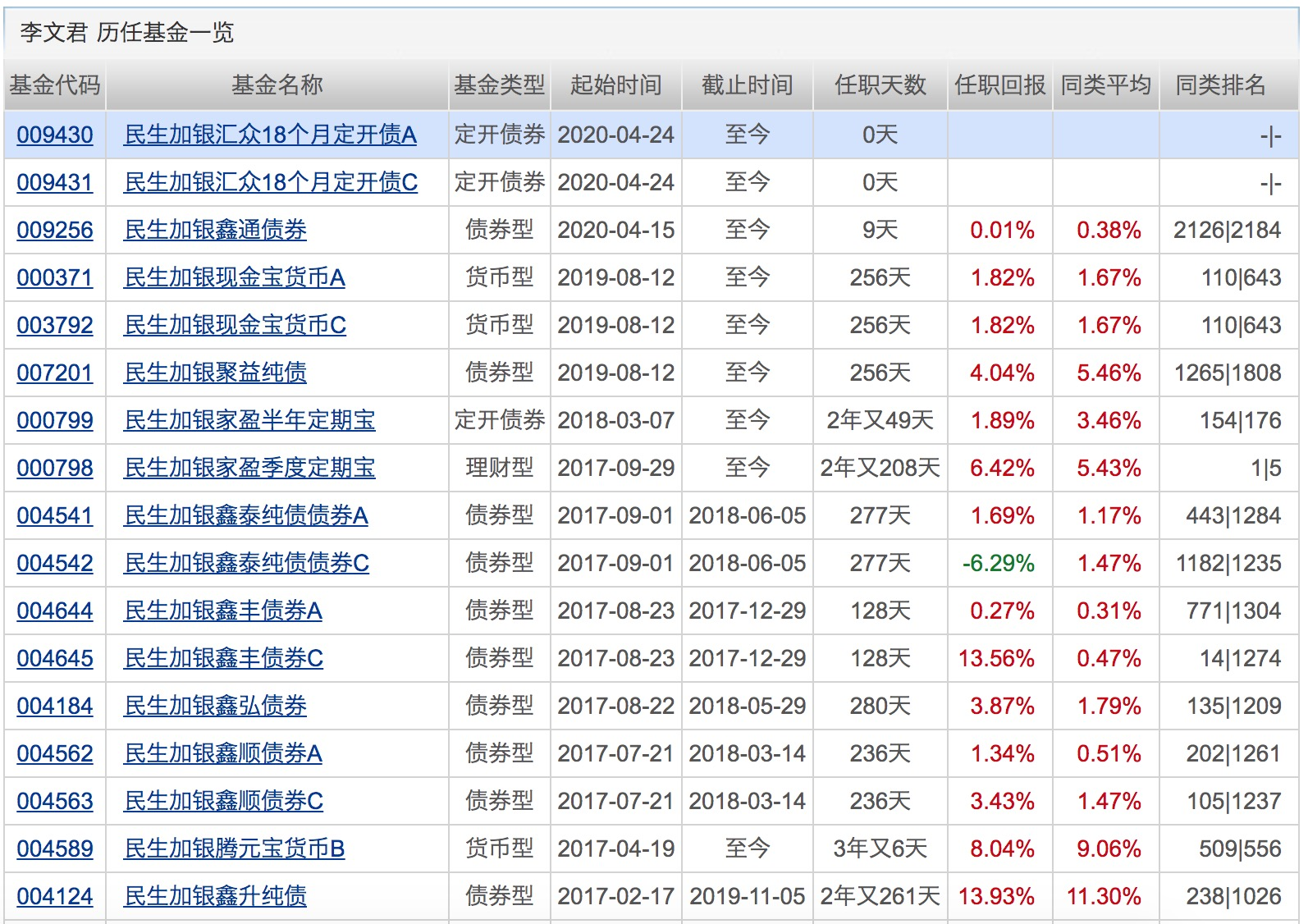Click the tenure cell 3年又6天
Image resolution: width=1308 pixels, height=924 pixels.
[x=880, y=849]
